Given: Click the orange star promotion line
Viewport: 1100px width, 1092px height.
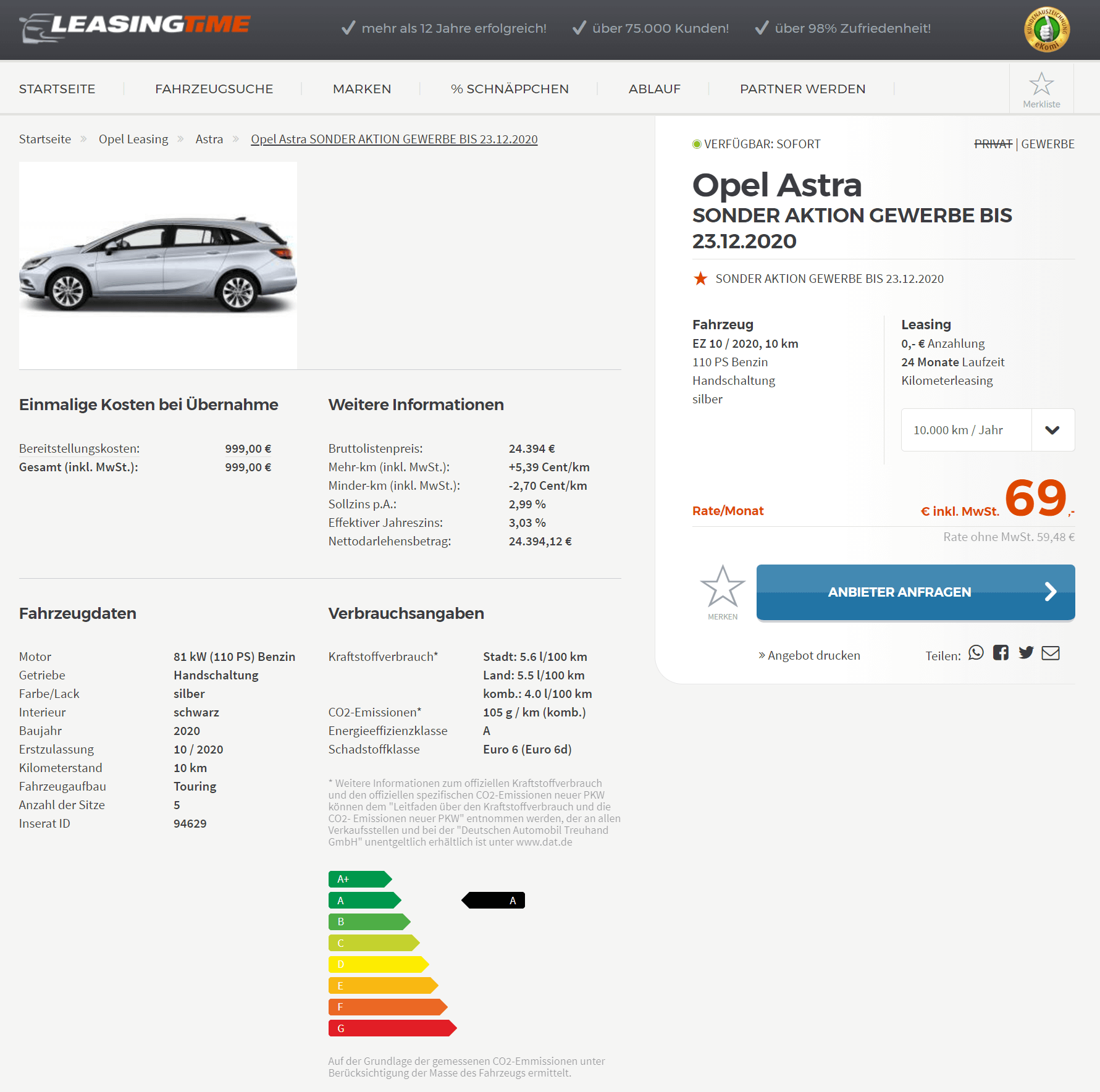Looking at the screenshot, I should pos(818,279).
